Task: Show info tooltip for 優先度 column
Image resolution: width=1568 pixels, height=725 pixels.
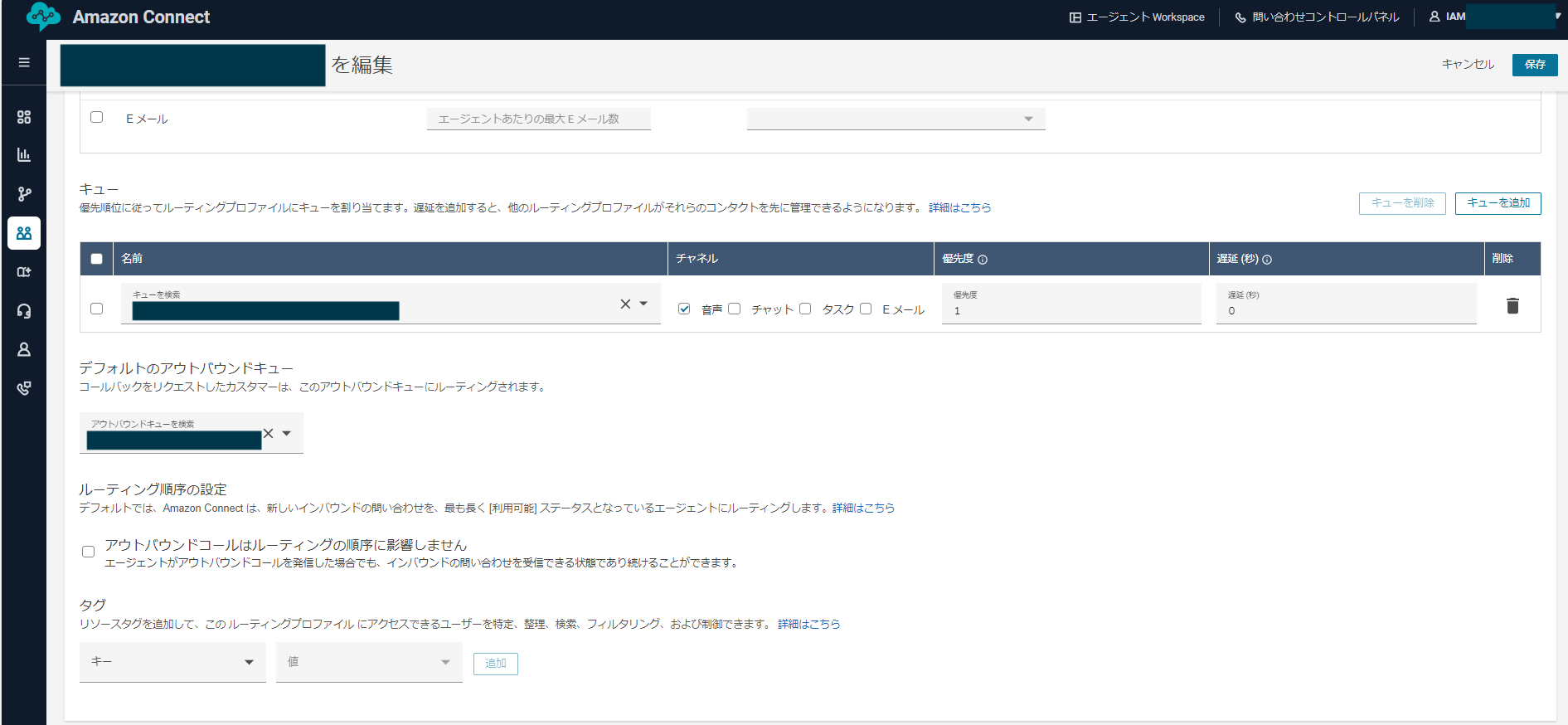Action: (983, 260)
